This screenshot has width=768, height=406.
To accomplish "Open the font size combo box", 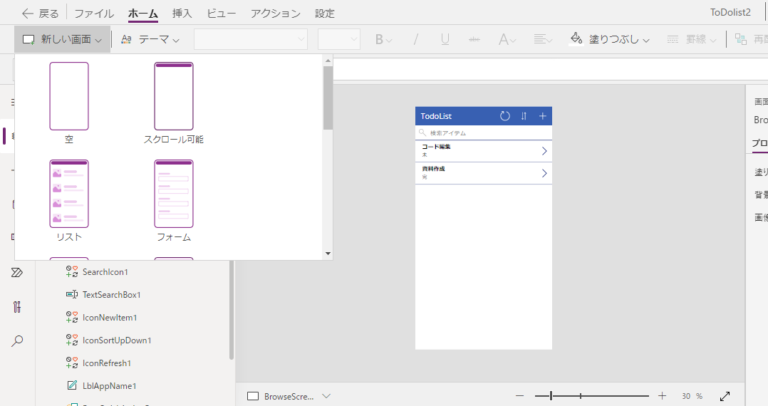I will tap(339, 39).
